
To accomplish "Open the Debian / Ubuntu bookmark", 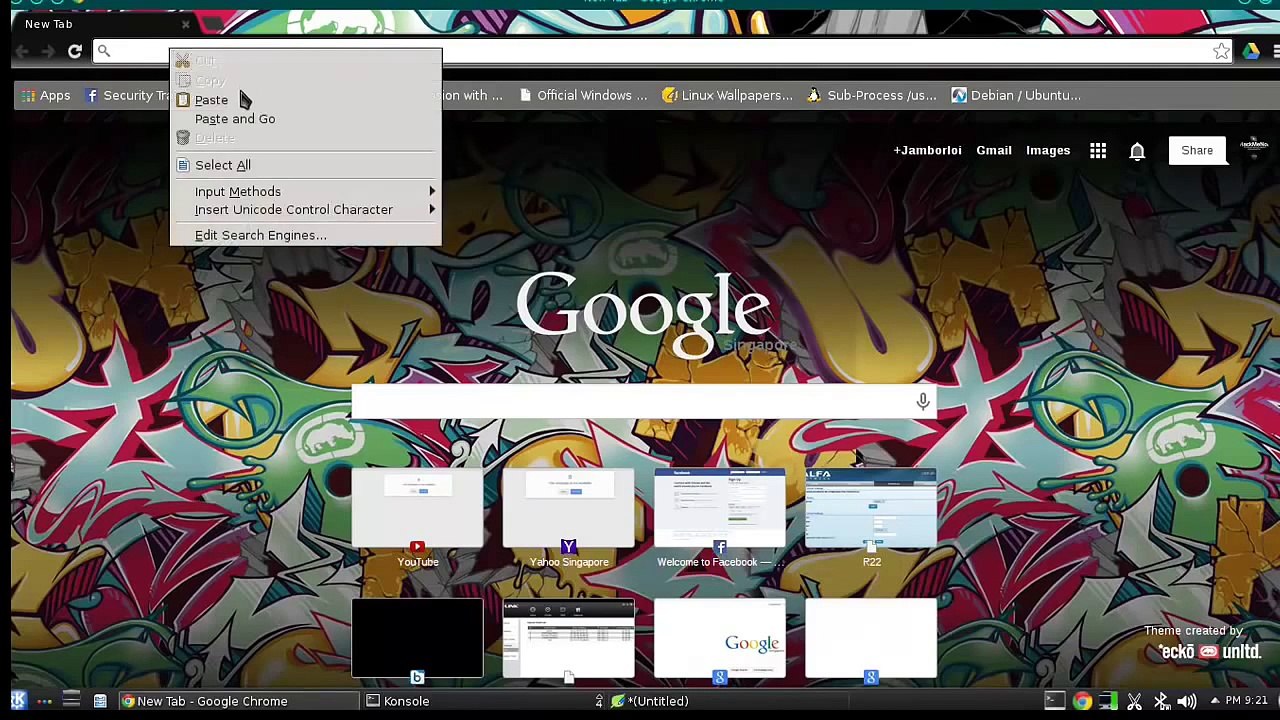I will click(1016, 95).
